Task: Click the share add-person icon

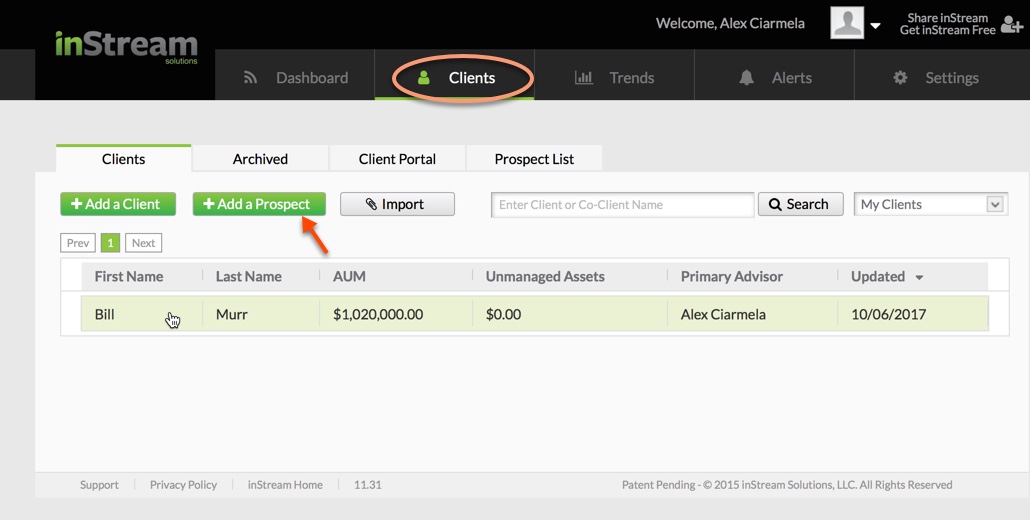Action: point(1012,24)
